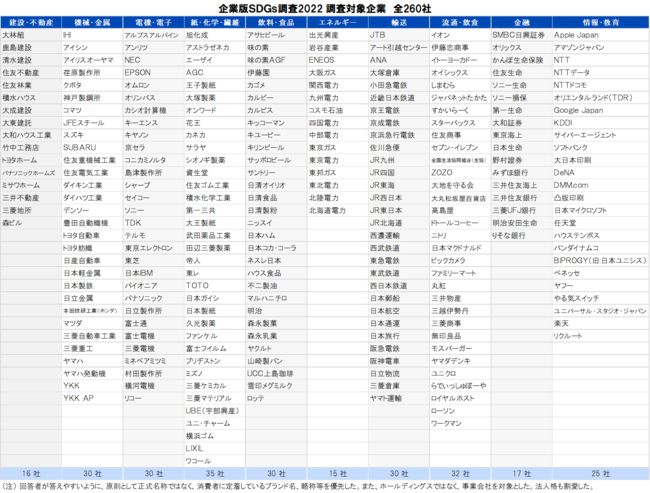Select the ヤマト運輸 cell

point(399,398)
